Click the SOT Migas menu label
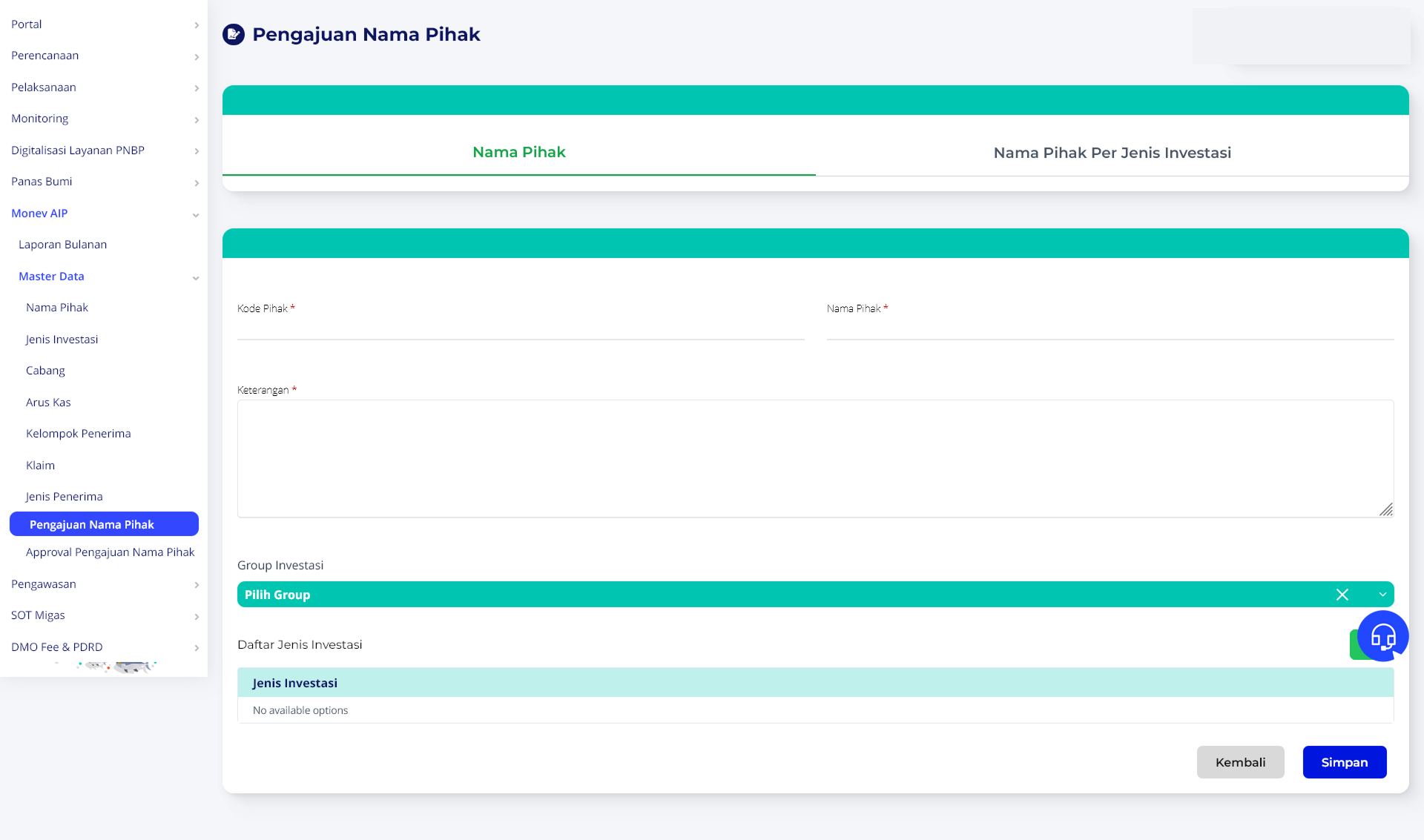Image resolution: width=1424 pixels, height=840 pixels. pos(38,615)
